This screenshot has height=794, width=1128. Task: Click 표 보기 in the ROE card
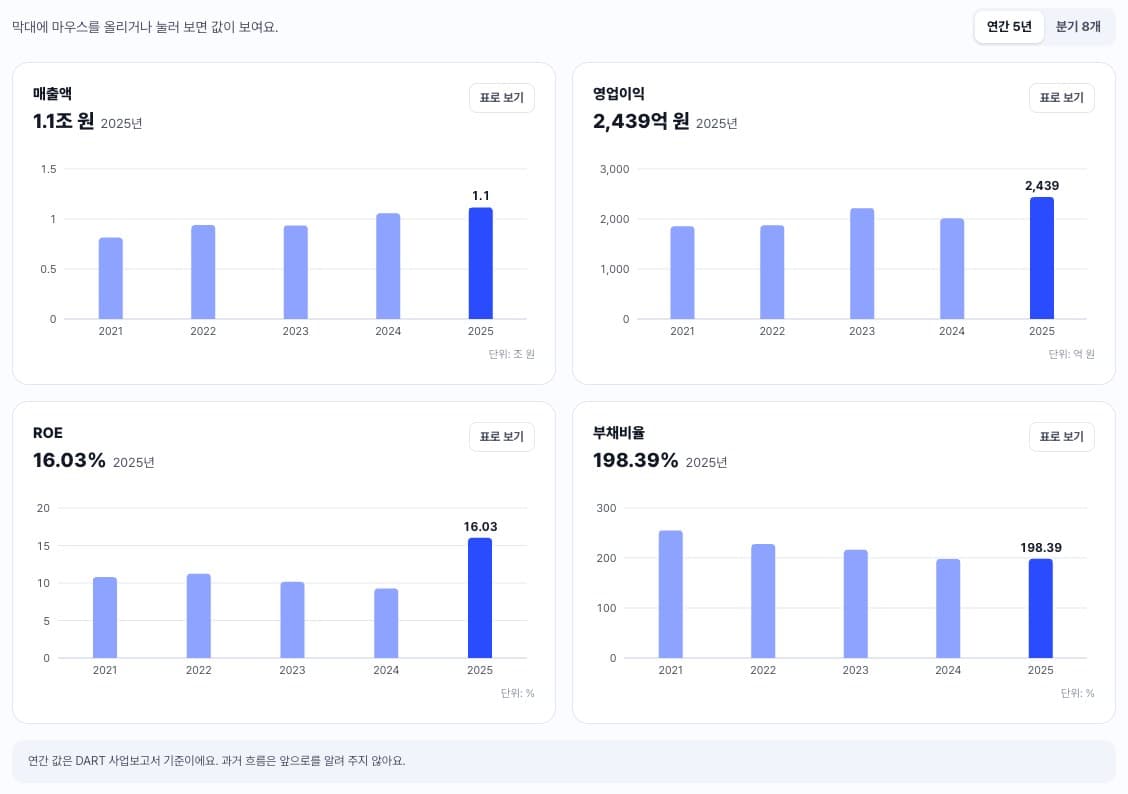coord(501,437)
